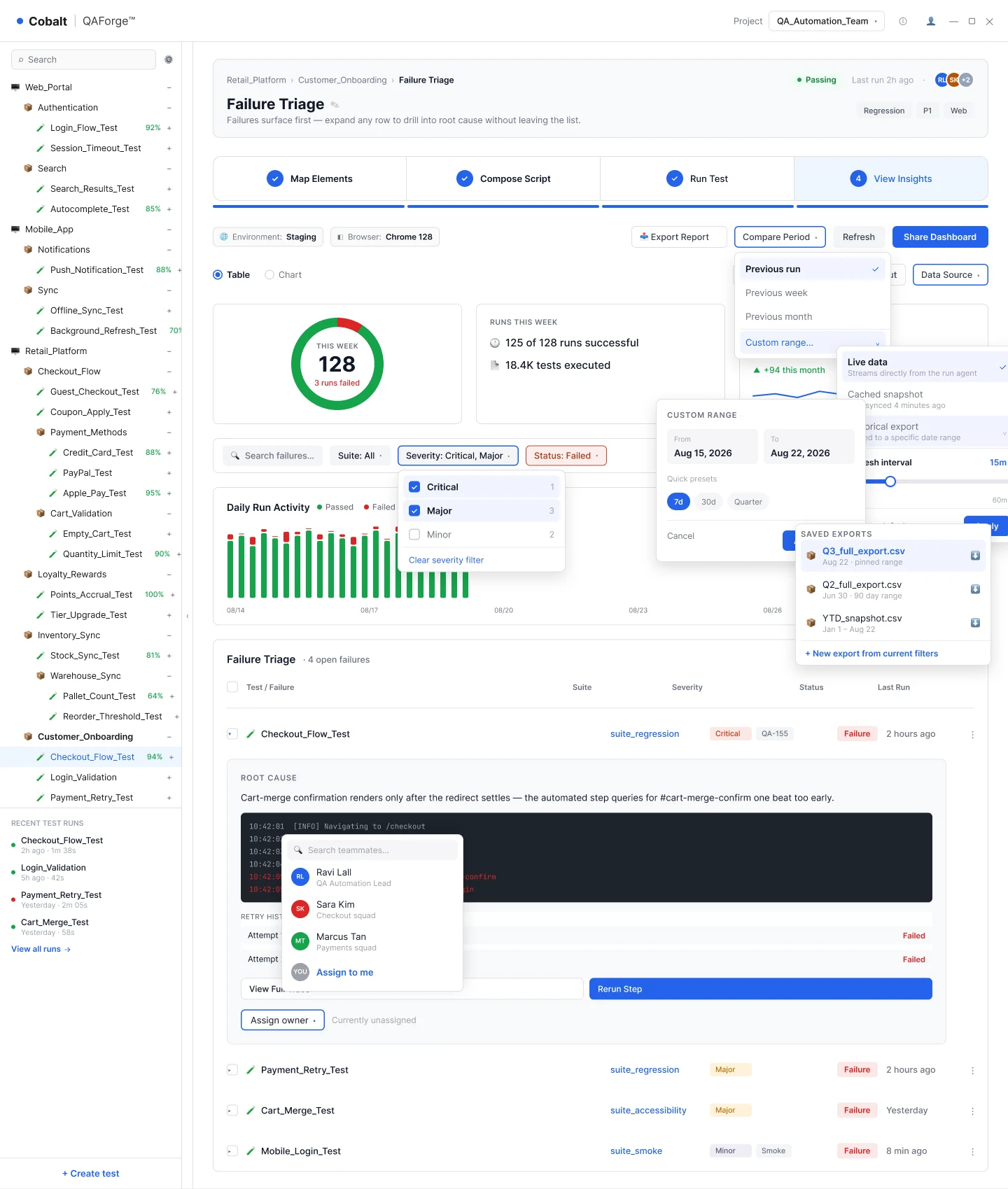Screen dimensions: 1008x1189
Task: Click plus icon next to Login_Flow_Test
Action: click(169, 128)
